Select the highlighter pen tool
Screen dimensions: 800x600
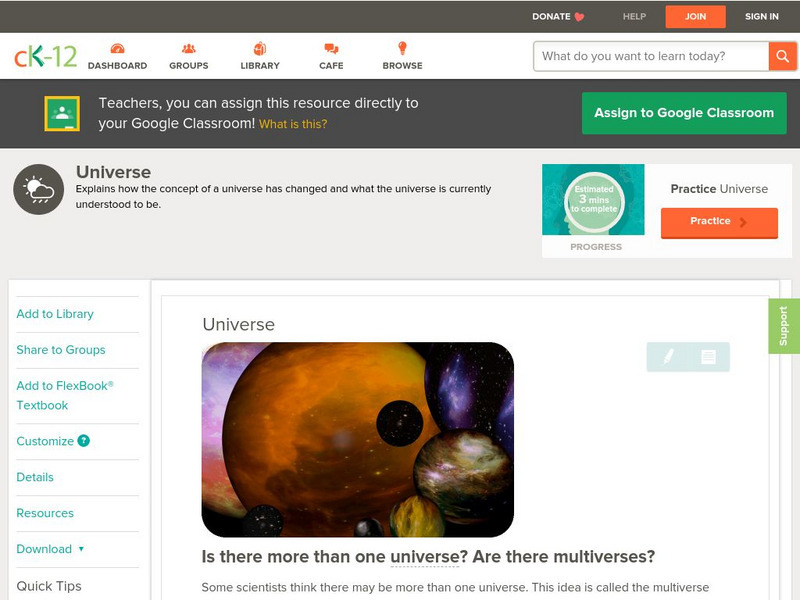tap(668, 357)
